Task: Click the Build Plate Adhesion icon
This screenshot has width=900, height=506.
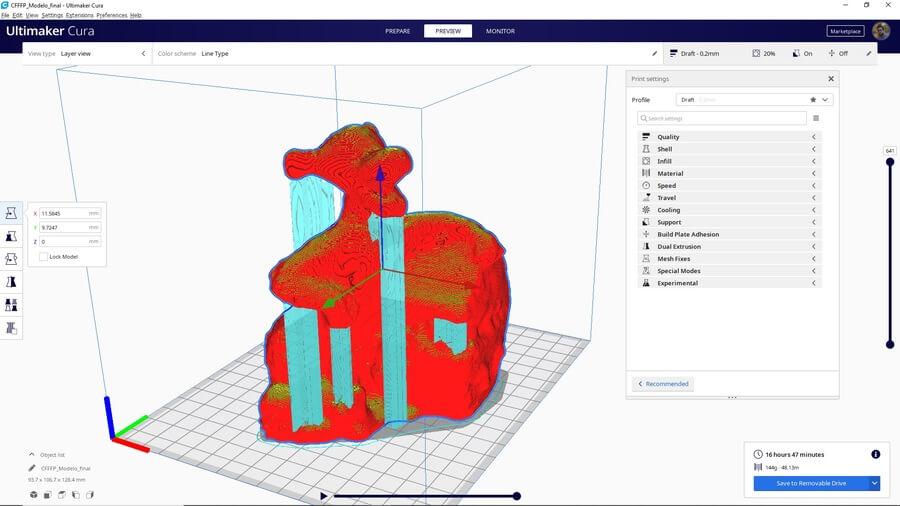Action: click(x=646, y=234)
